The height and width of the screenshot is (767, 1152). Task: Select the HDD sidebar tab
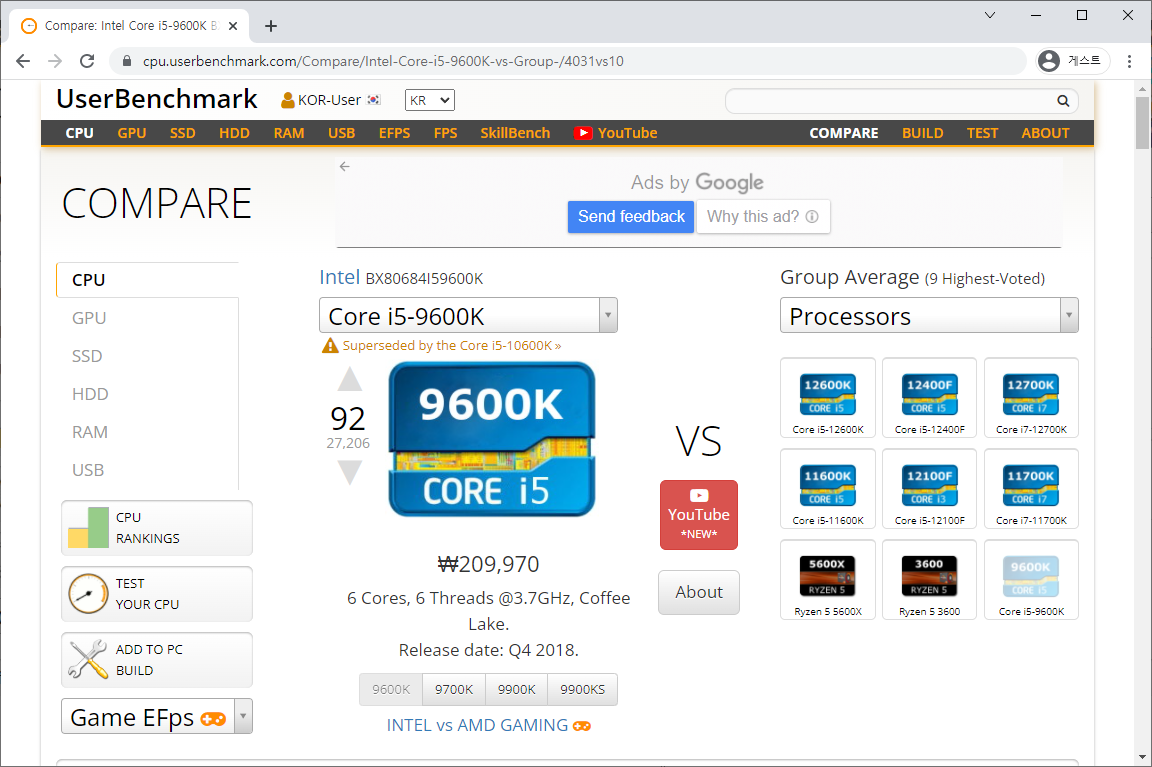[147, 395]
